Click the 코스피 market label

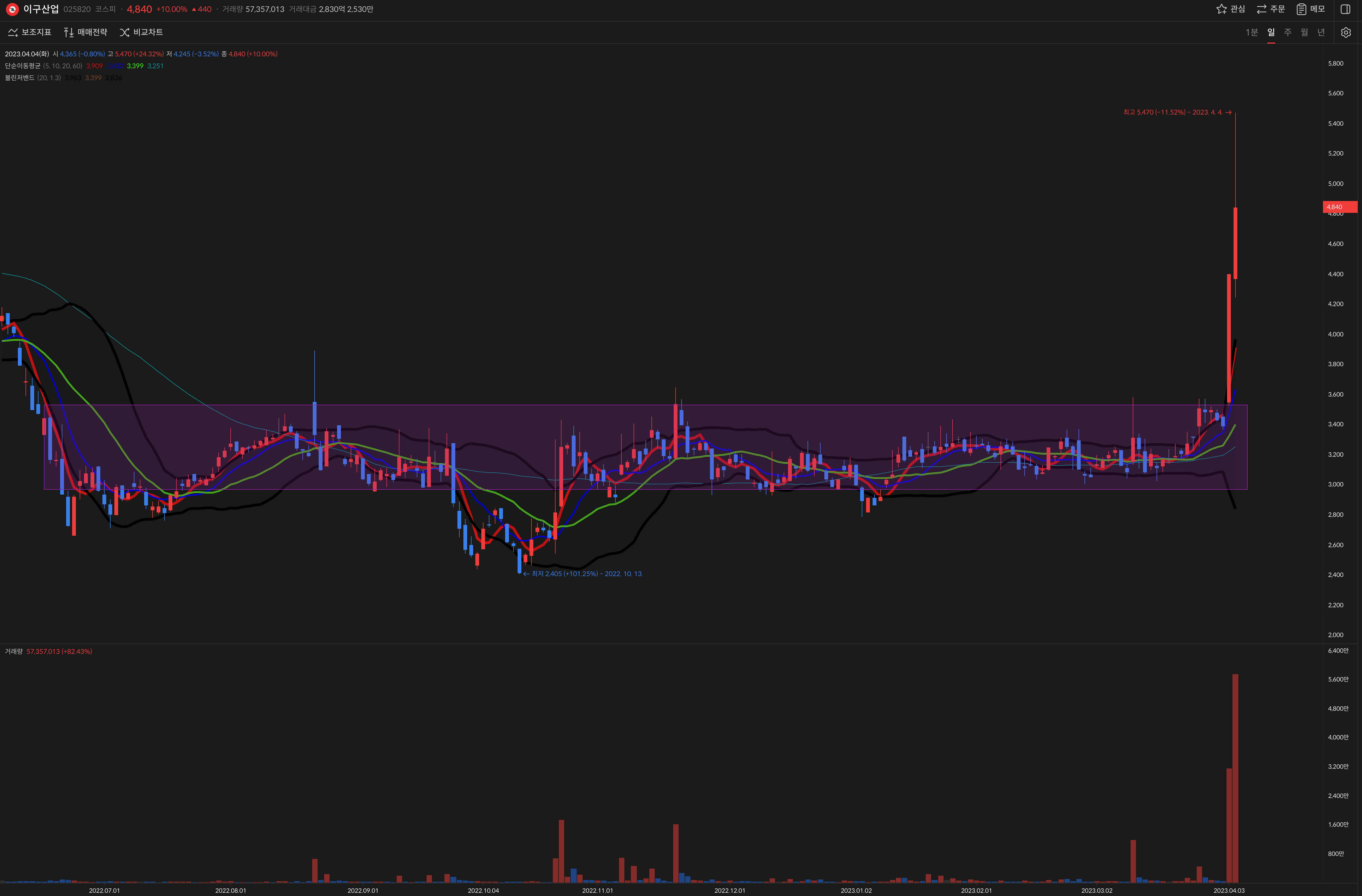point(105,10)
